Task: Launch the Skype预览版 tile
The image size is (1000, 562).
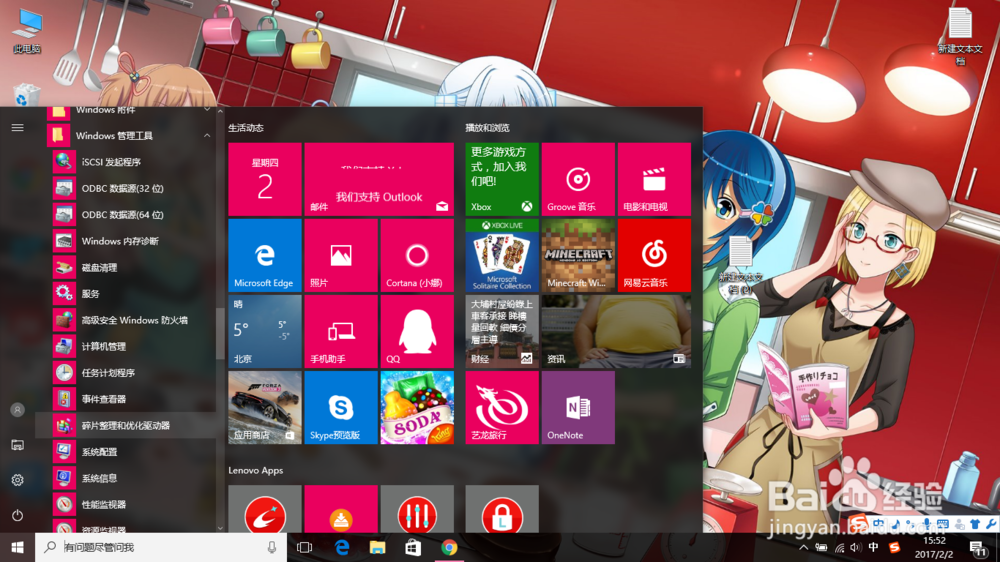Action: pos(341,408)
